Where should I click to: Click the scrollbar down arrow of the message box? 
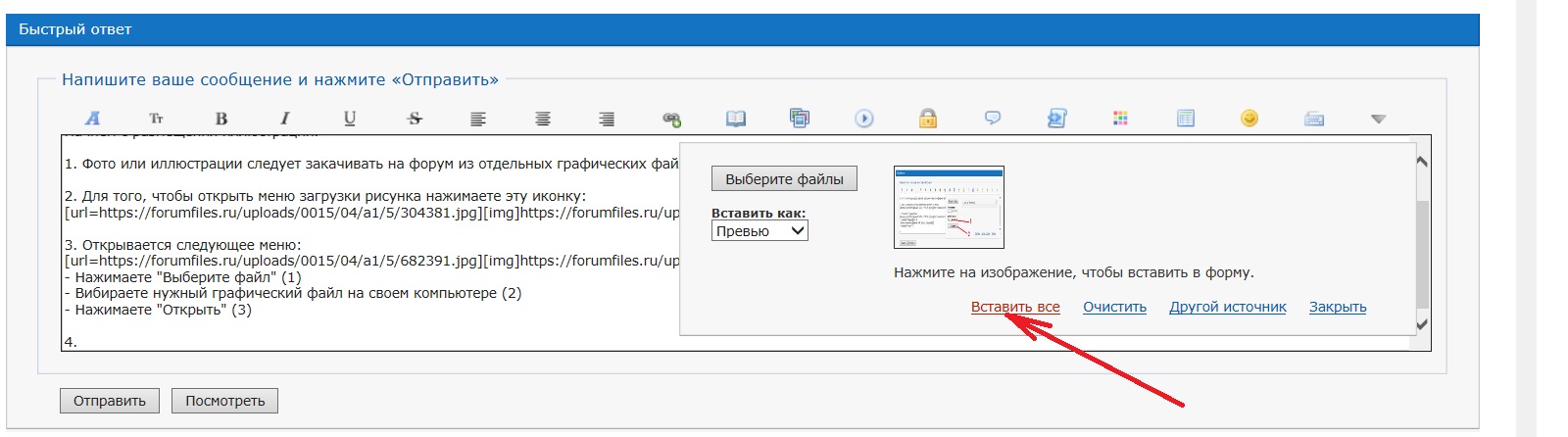point(1422,324)
